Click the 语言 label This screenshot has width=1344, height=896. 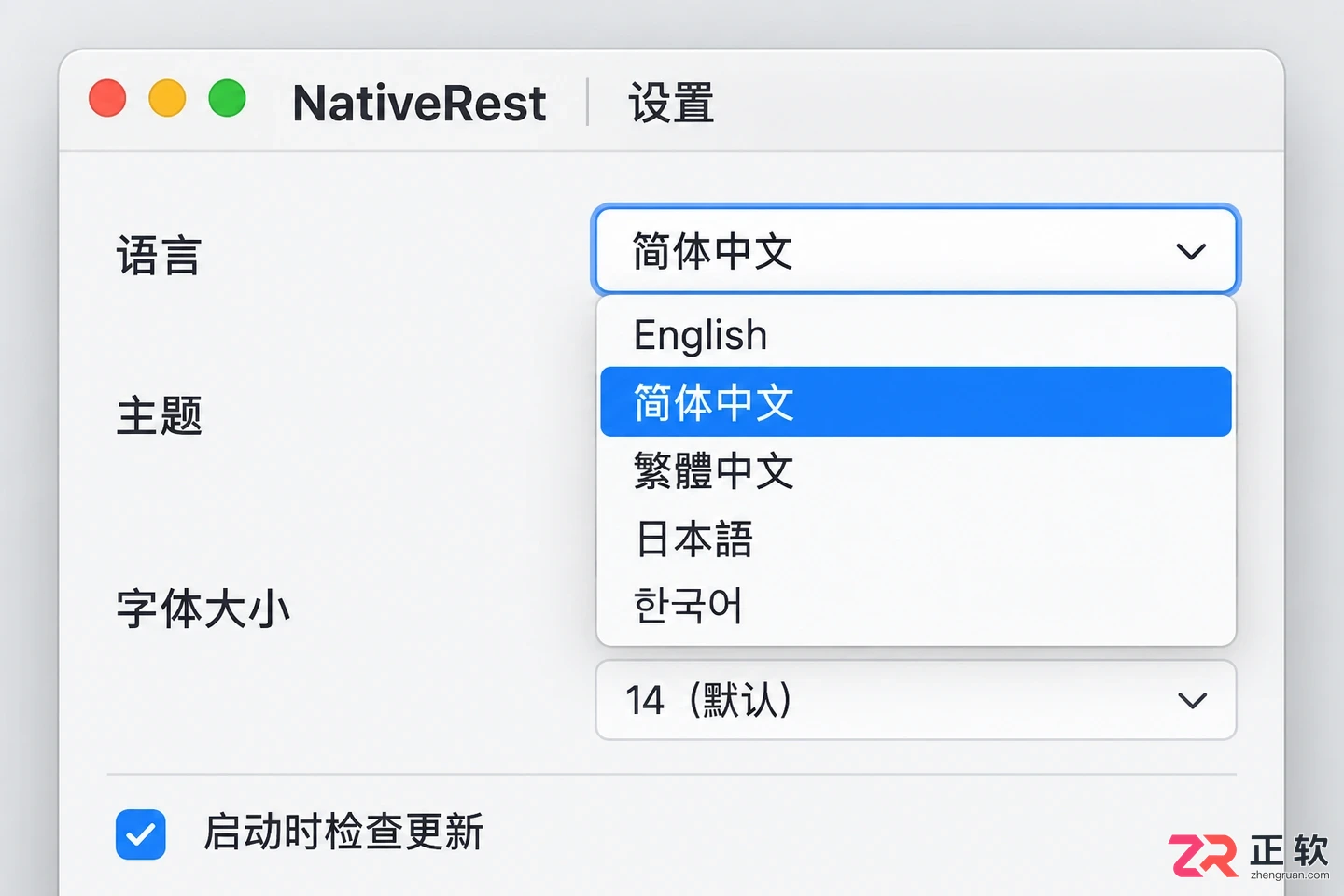(159, 255)
